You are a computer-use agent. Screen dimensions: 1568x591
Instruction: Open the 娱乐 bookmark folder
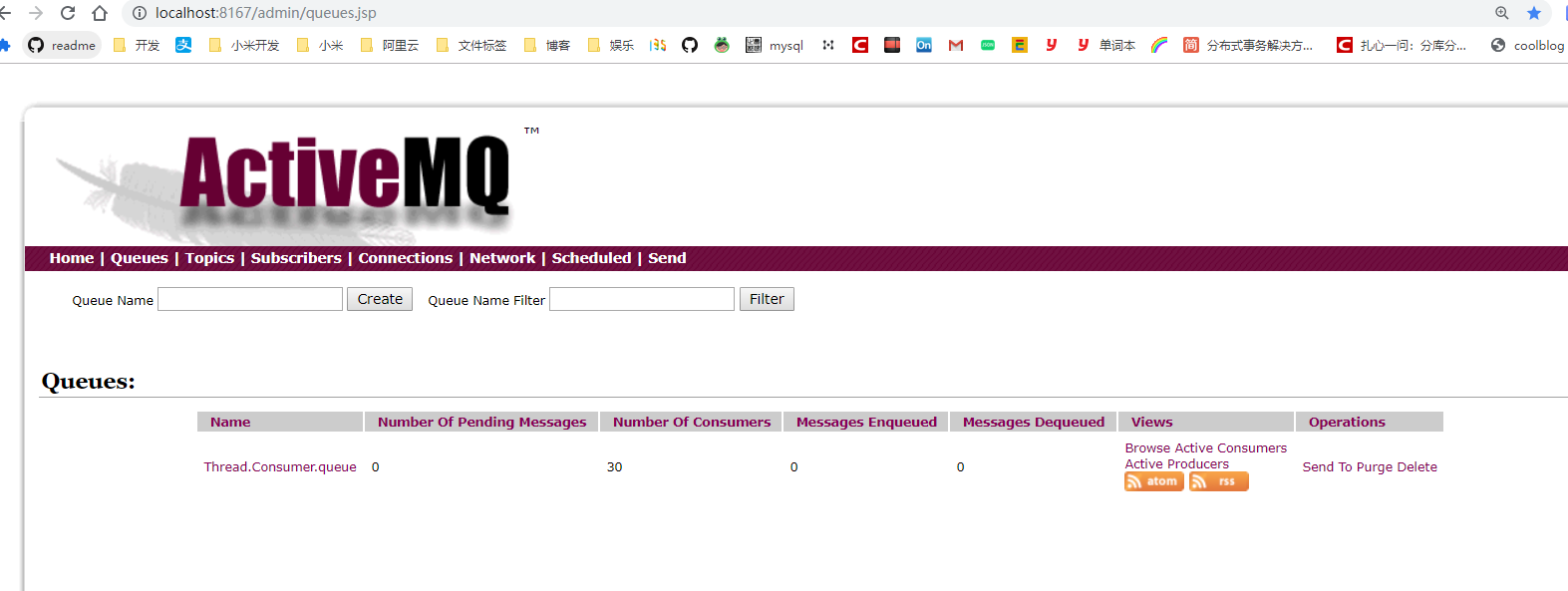point(611,45)
